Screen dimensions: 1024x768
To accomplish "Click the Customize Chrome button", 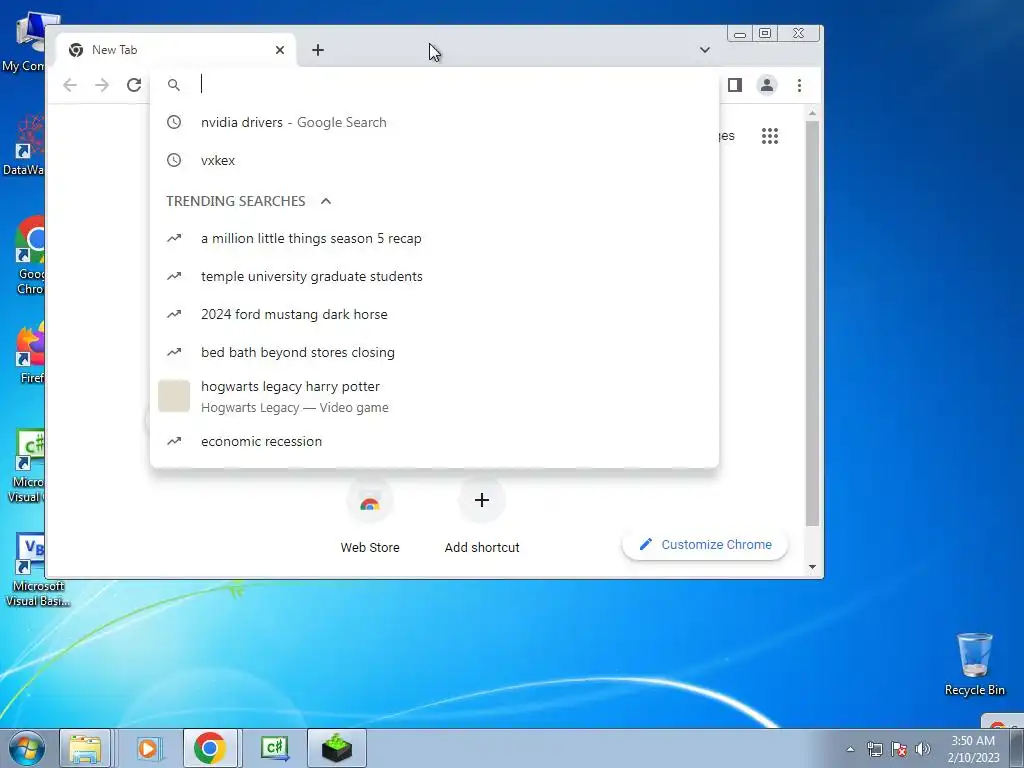I will [x=705, y=545].
